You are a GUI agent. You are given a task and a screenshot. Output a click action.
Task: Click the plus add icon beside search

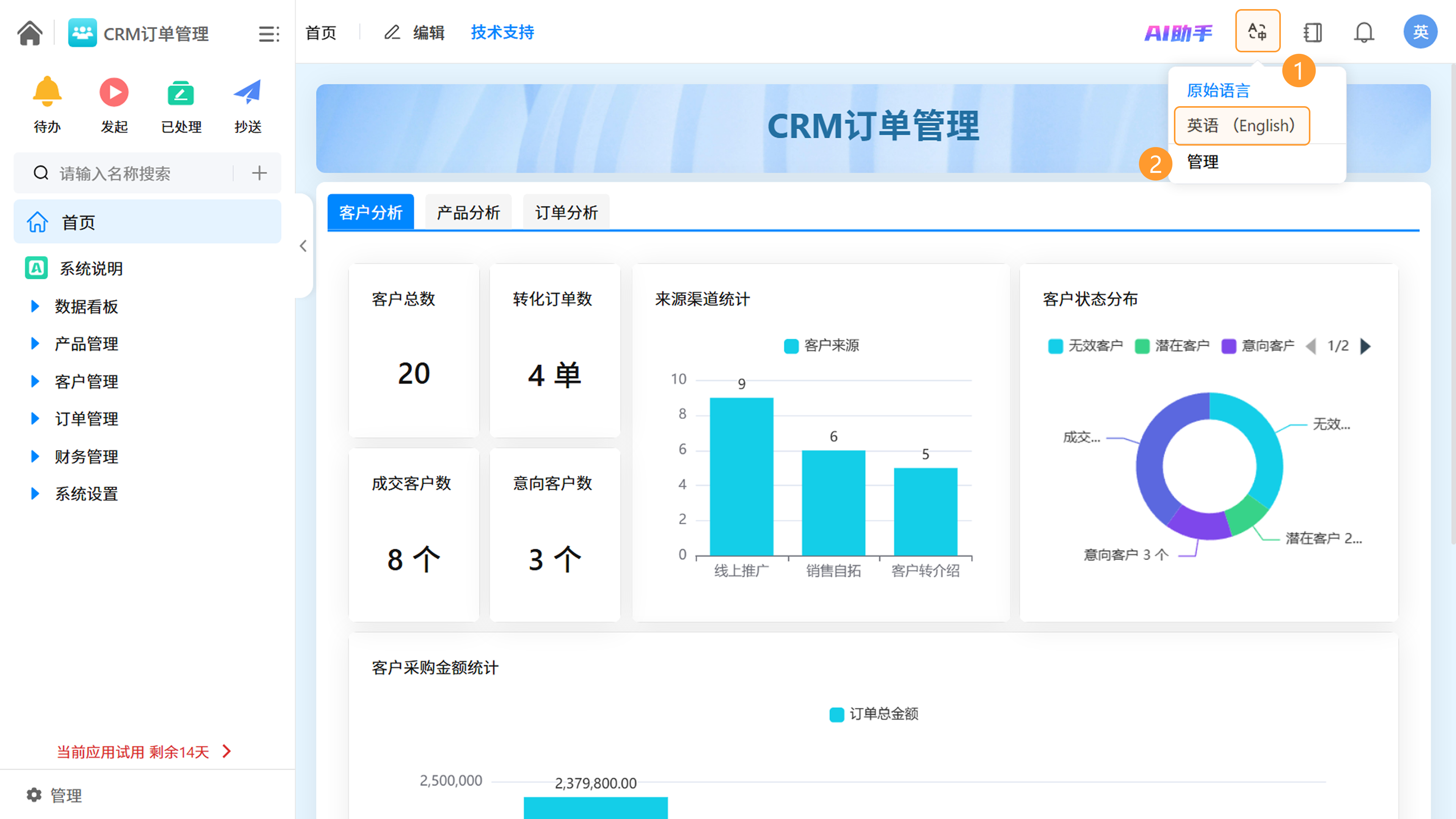(259, 173)
